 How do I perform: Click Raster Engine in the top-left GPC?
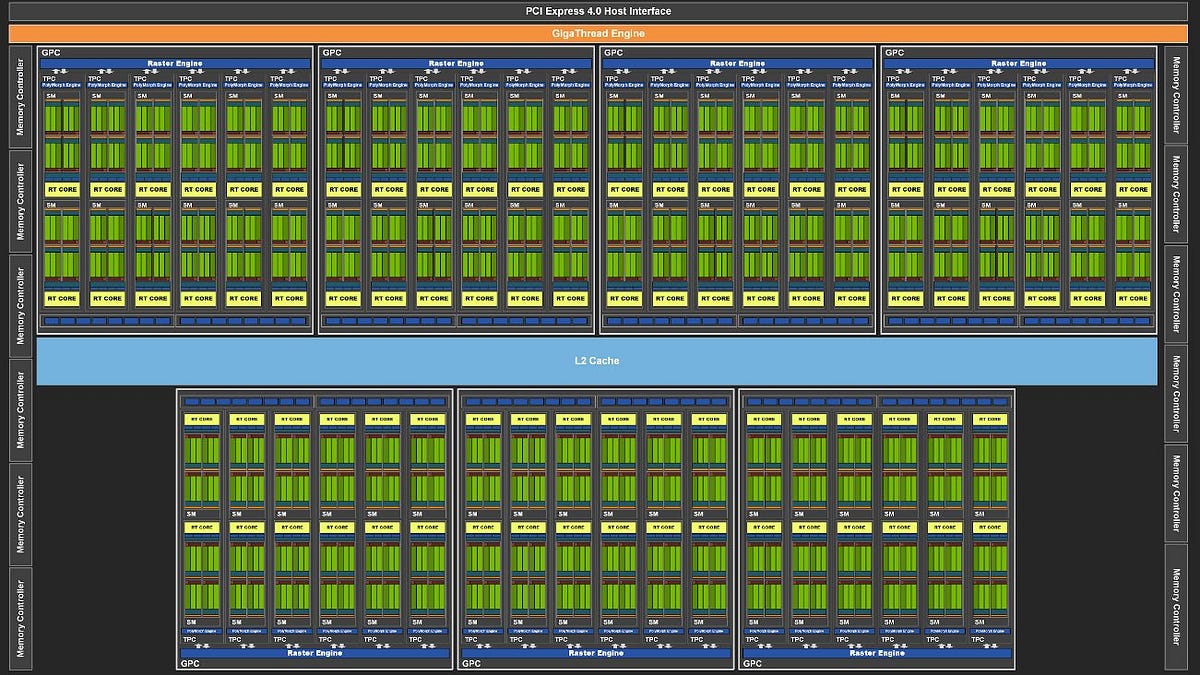point(175,63)
